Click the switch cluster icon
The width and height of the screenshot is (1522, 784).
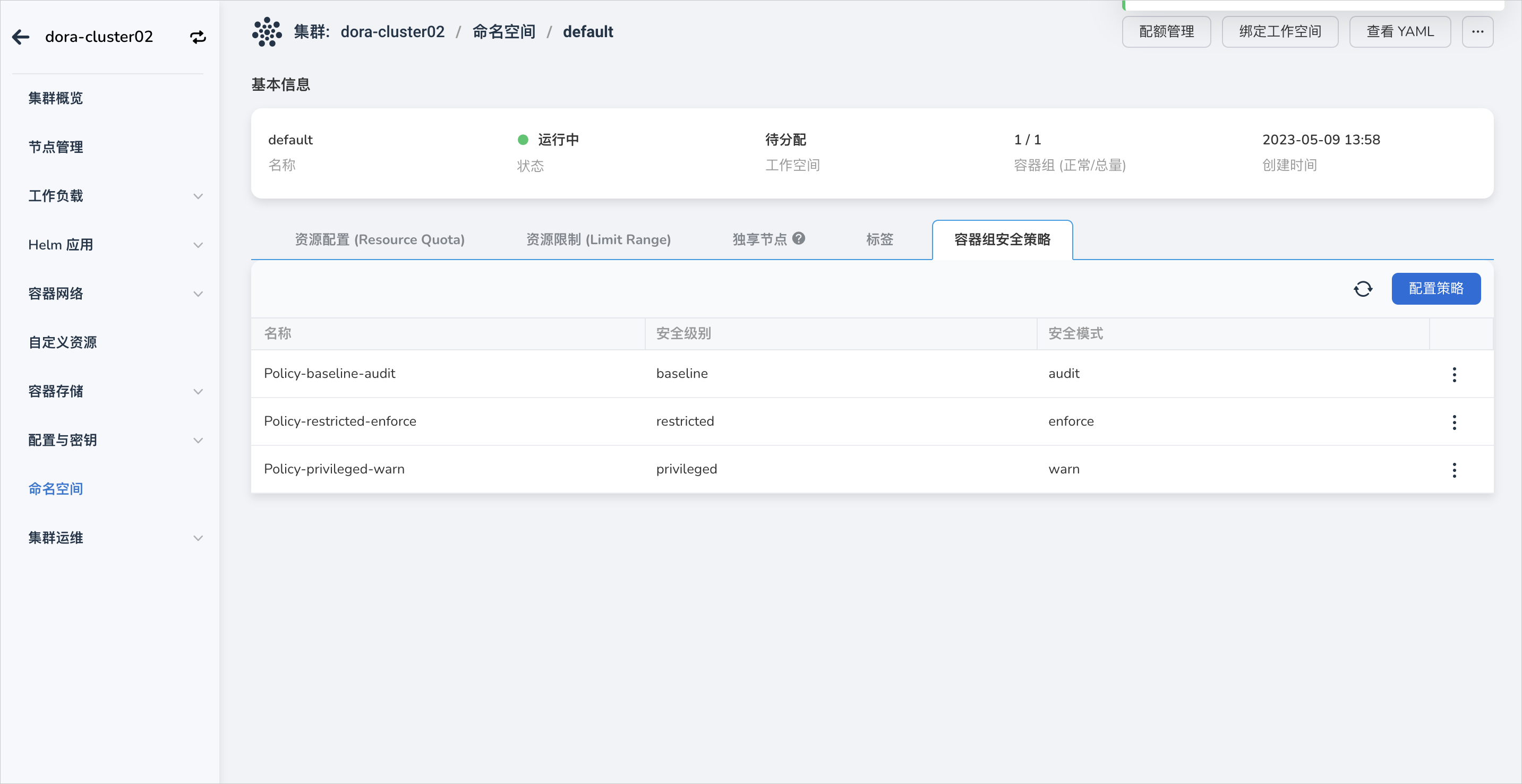198,37
